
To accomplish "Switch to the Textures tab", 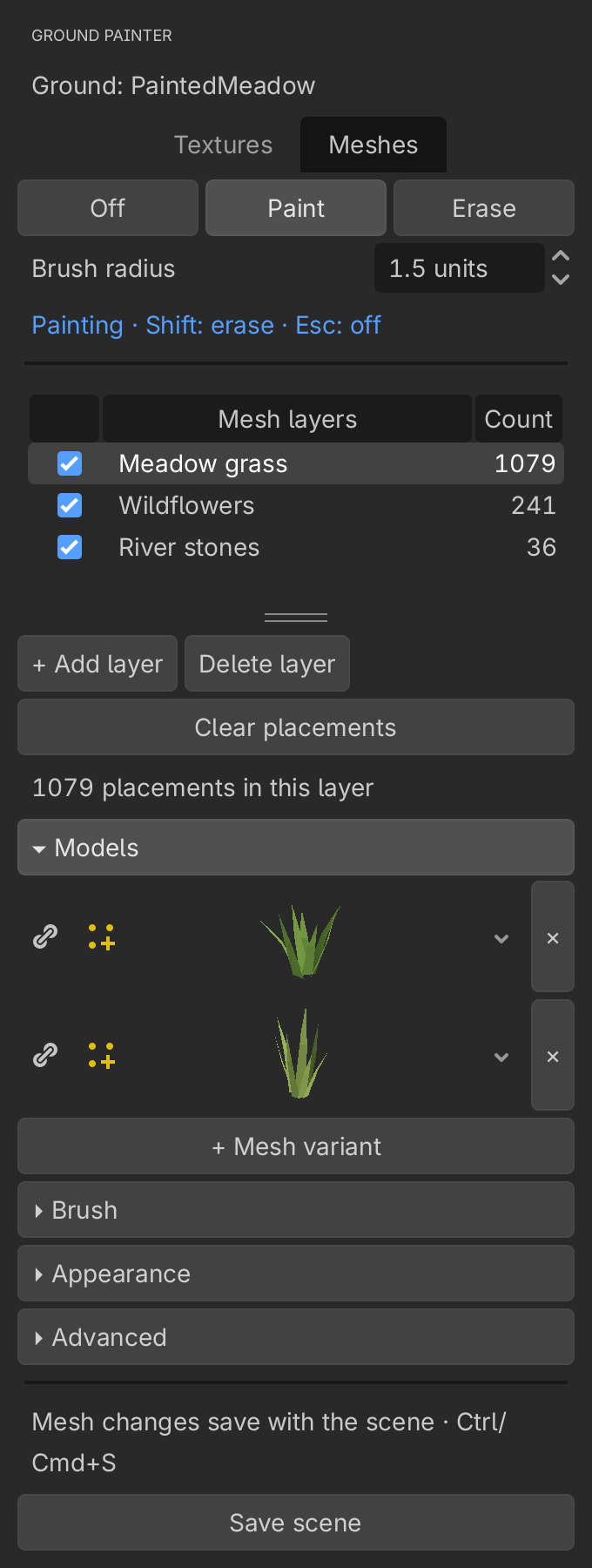I will (x=224, y=145).
